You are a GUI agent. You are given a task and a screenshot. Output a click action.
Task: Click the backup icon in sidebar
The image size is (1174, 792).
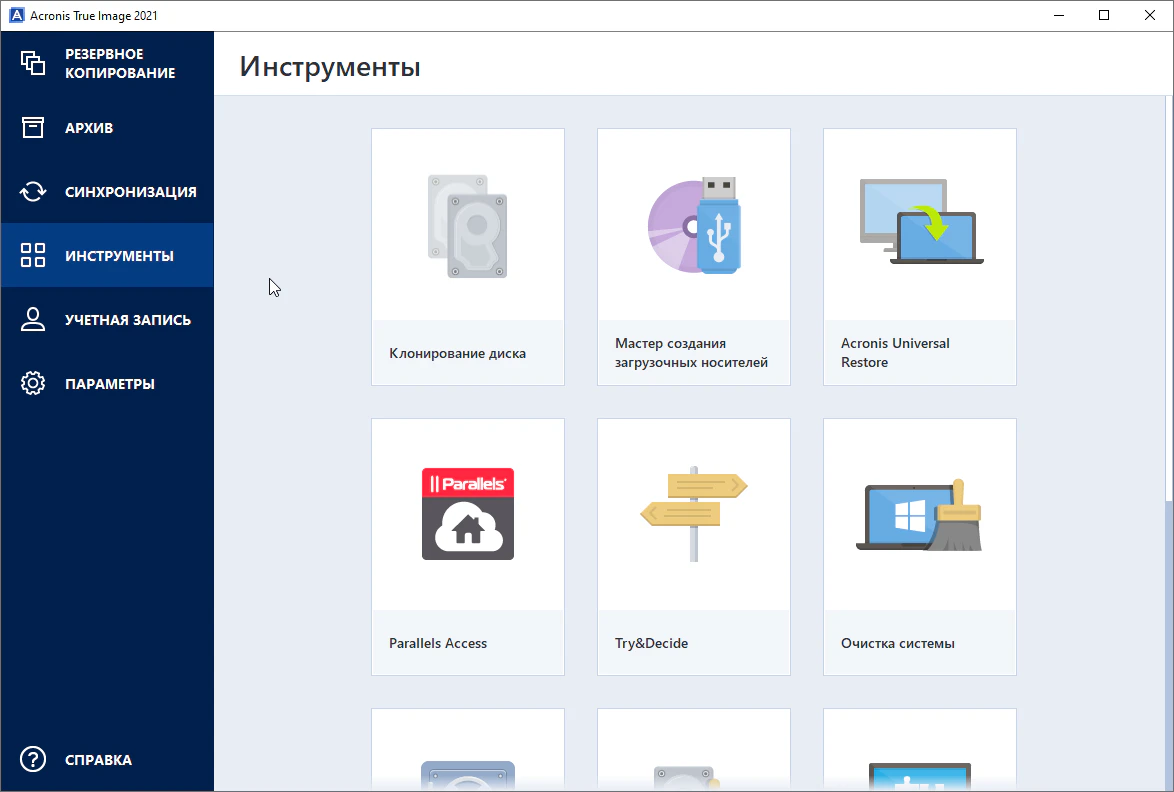(x=33, y=63)
